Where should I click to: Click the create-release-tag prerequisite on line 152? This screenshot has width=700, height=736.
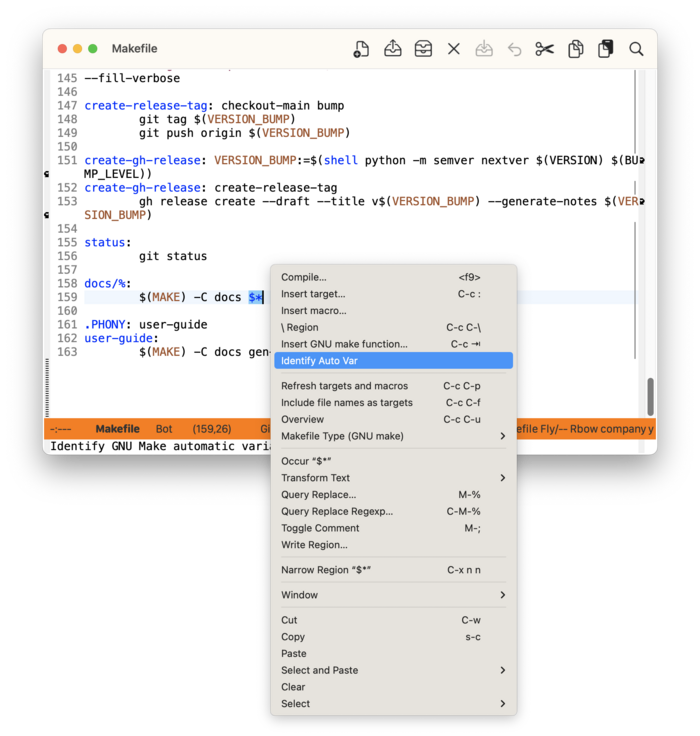276,188
